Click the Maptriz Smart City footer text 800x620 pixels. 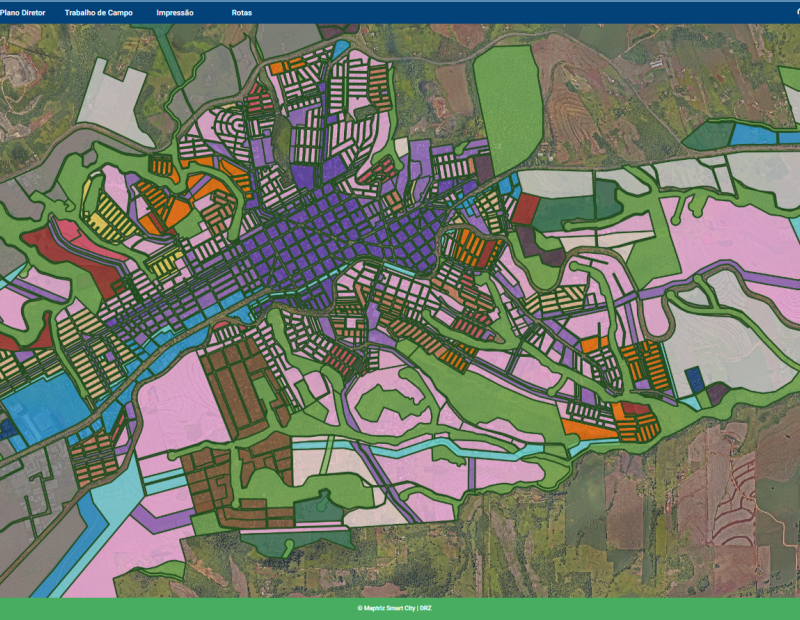coord(394,608)
